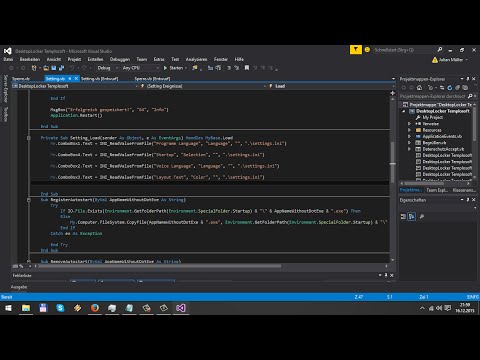Click the code editor horizontal scrollbar
Viewport: 480px width, 360px height.
coord(160,266)
